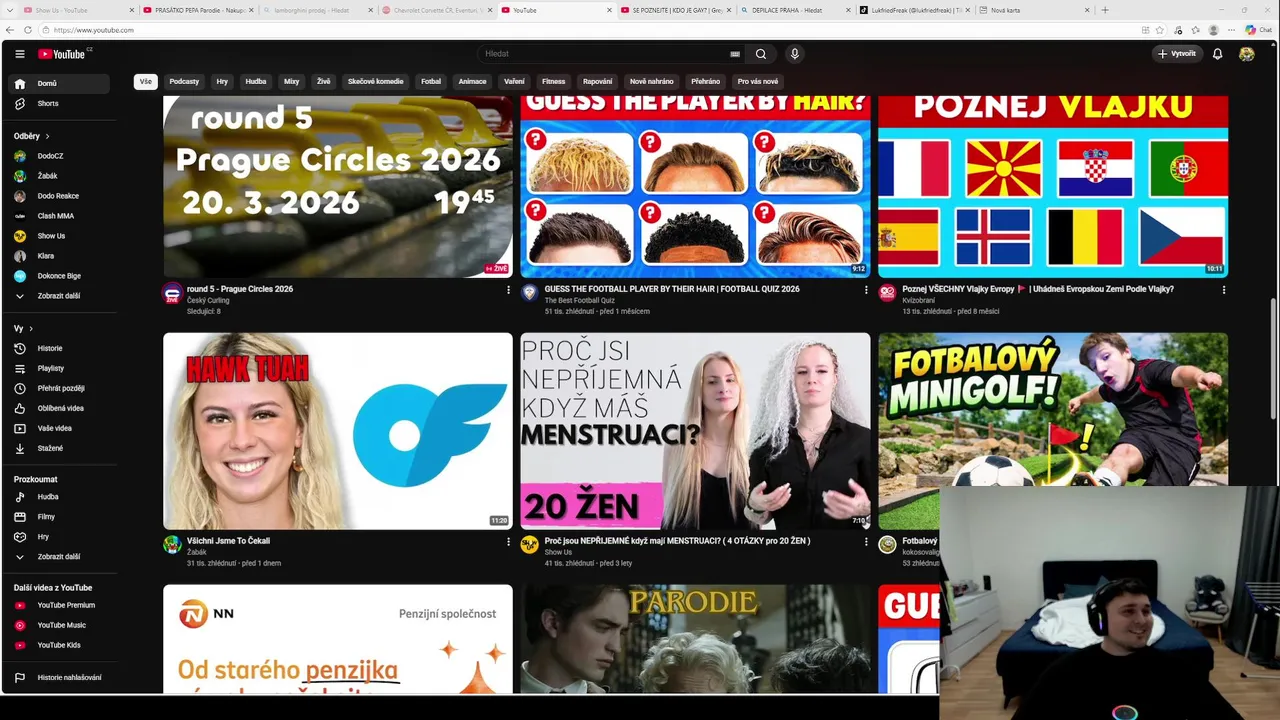Open the Poznej vlajku flags thumbnail
The height and width of the screenshot is (720, 1280).
(1053, 186)
